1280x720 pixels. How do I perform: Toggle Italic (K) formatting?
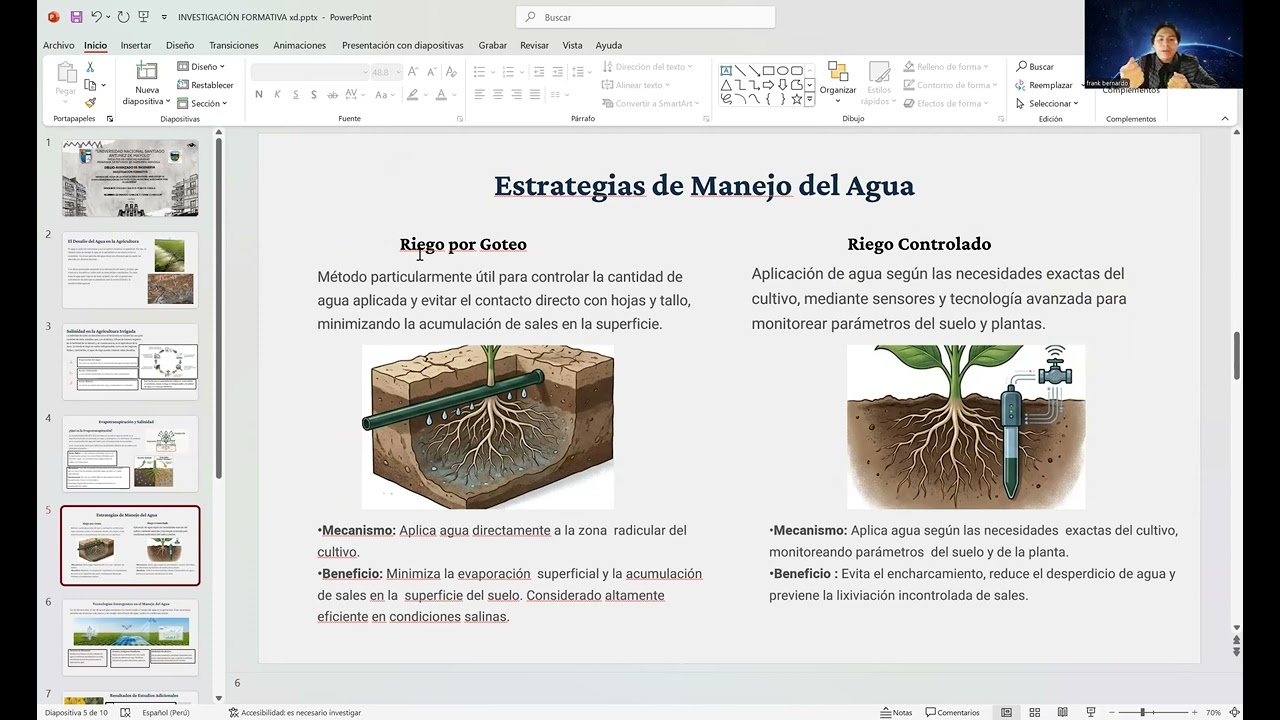277,94
